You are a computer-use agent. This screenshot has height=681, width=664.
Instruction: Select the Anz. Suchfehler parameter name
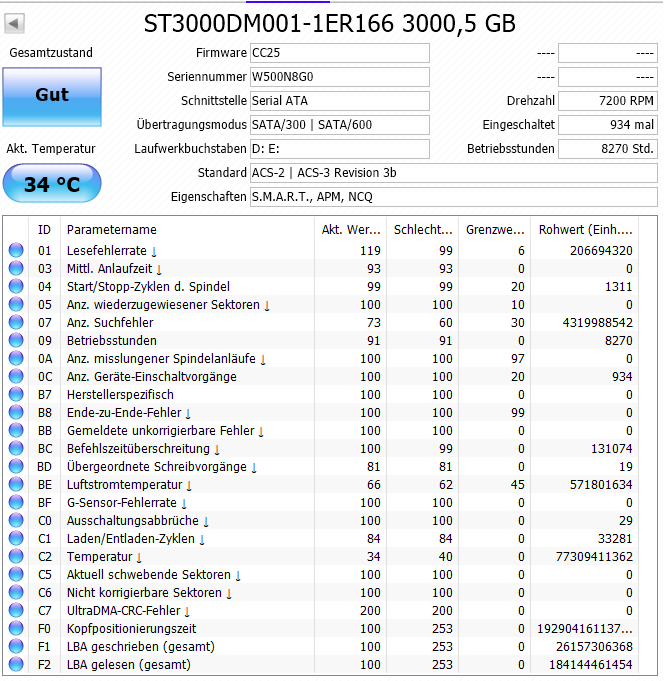click(x=110, y=323)
